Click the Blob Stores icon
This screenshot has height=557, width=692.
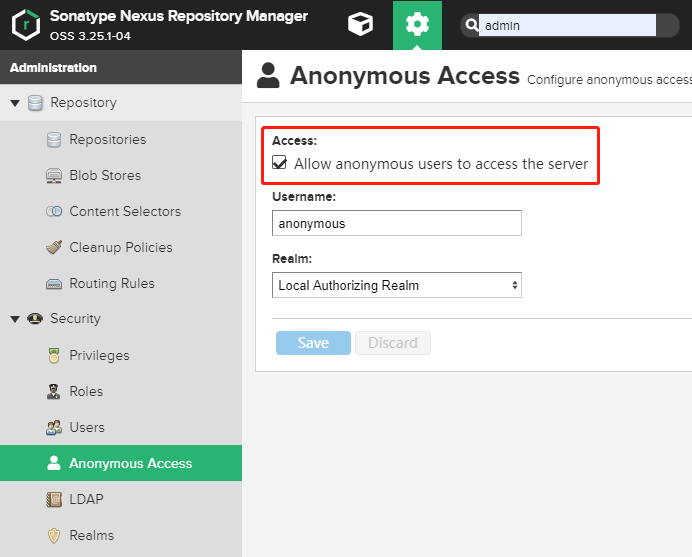click(x=54, y=176)
